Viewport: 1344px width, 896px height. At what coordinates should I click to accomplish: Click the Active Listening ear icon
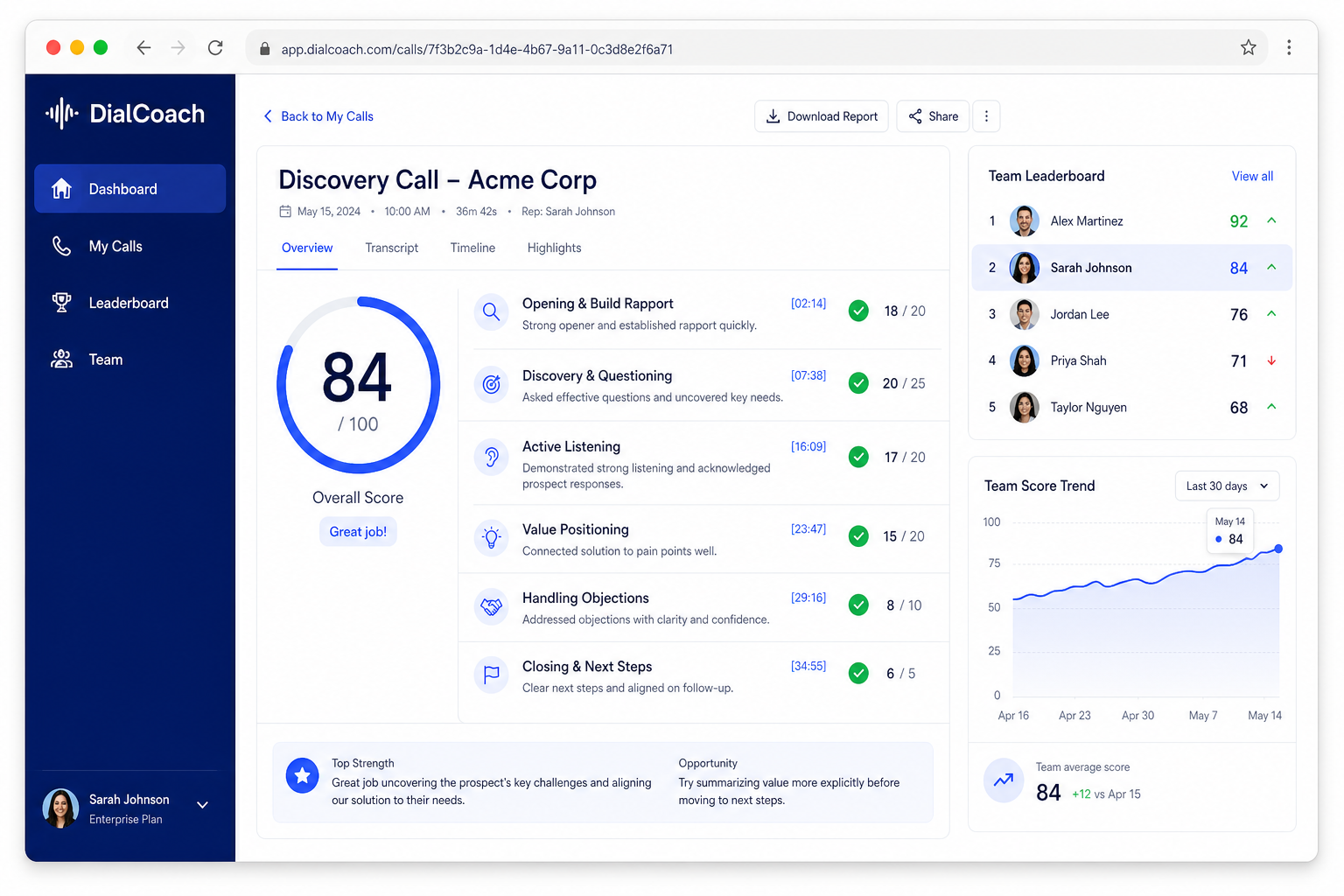coord(492,457)
